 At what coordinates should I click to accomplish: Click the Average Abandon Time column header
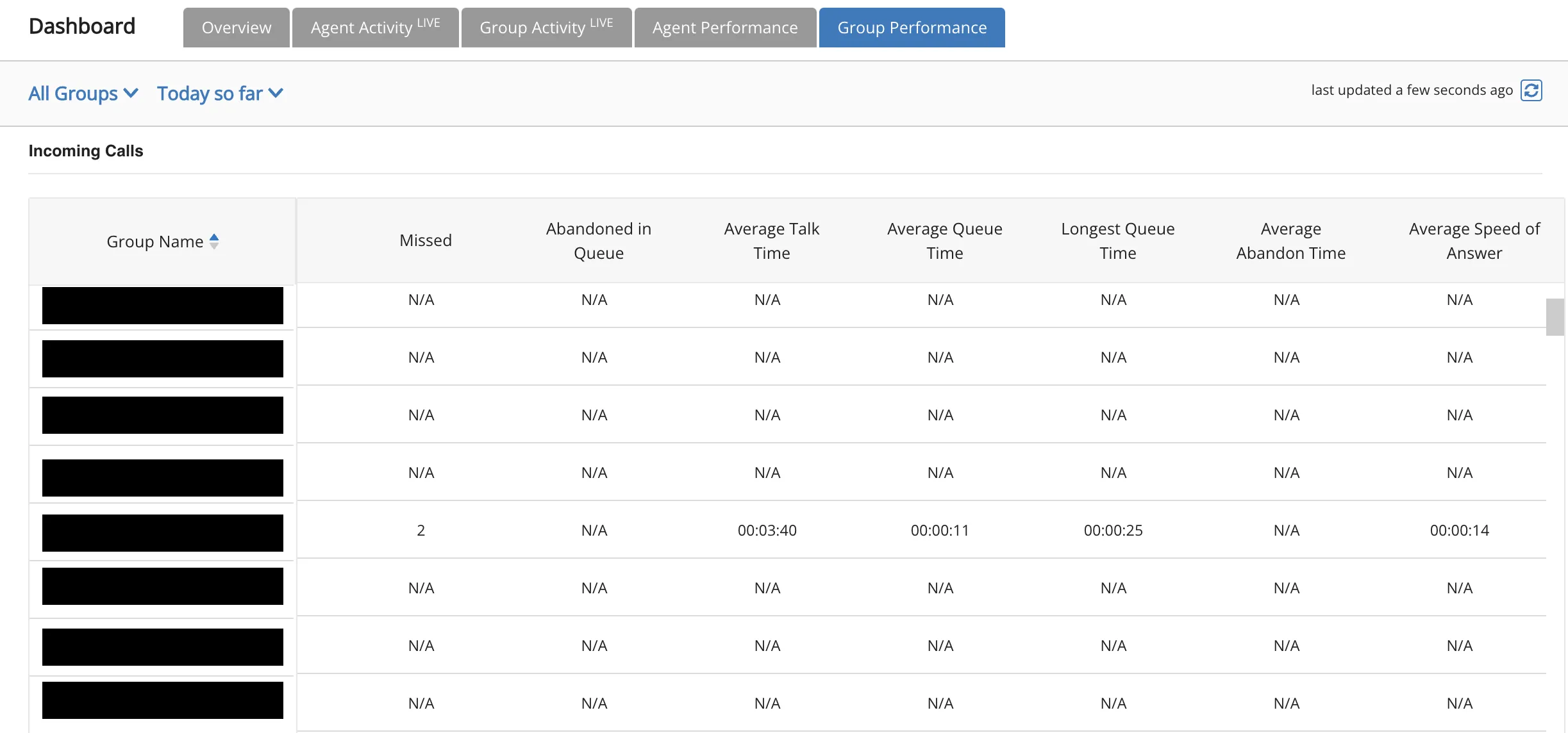1291,241
